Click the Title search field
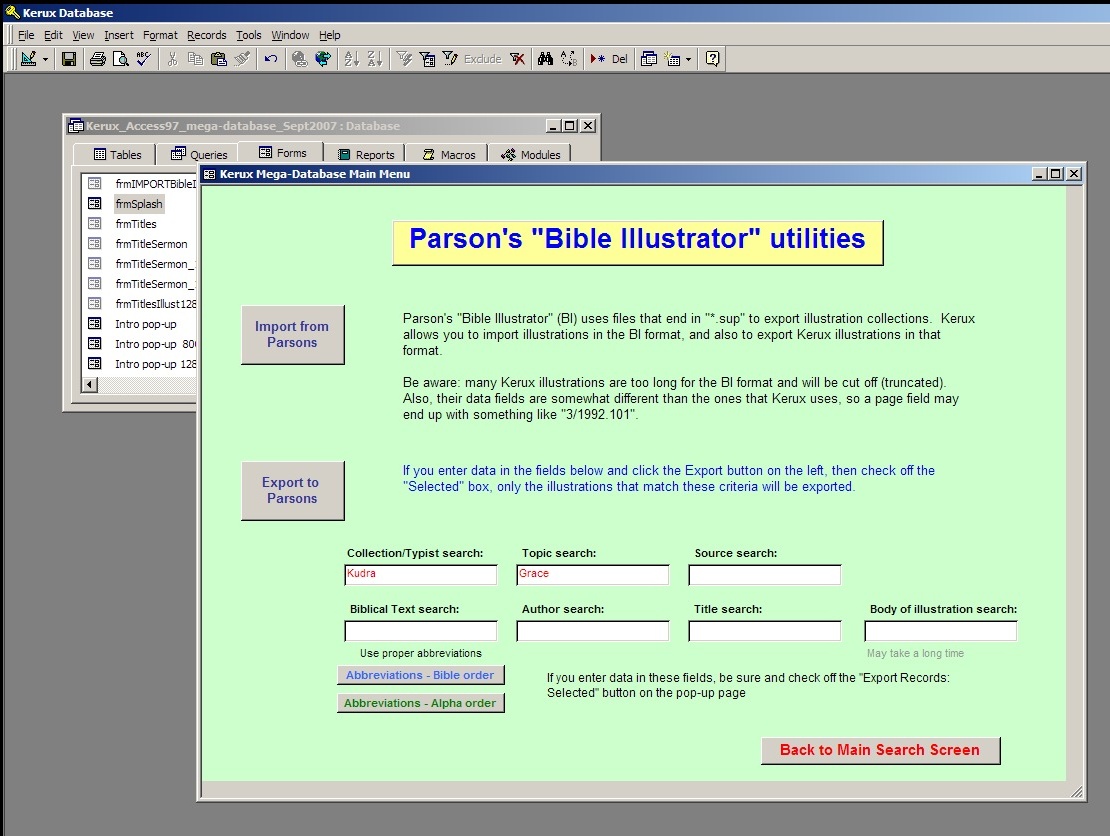This screenshot has height=836, width=1110. click(765, 631)
